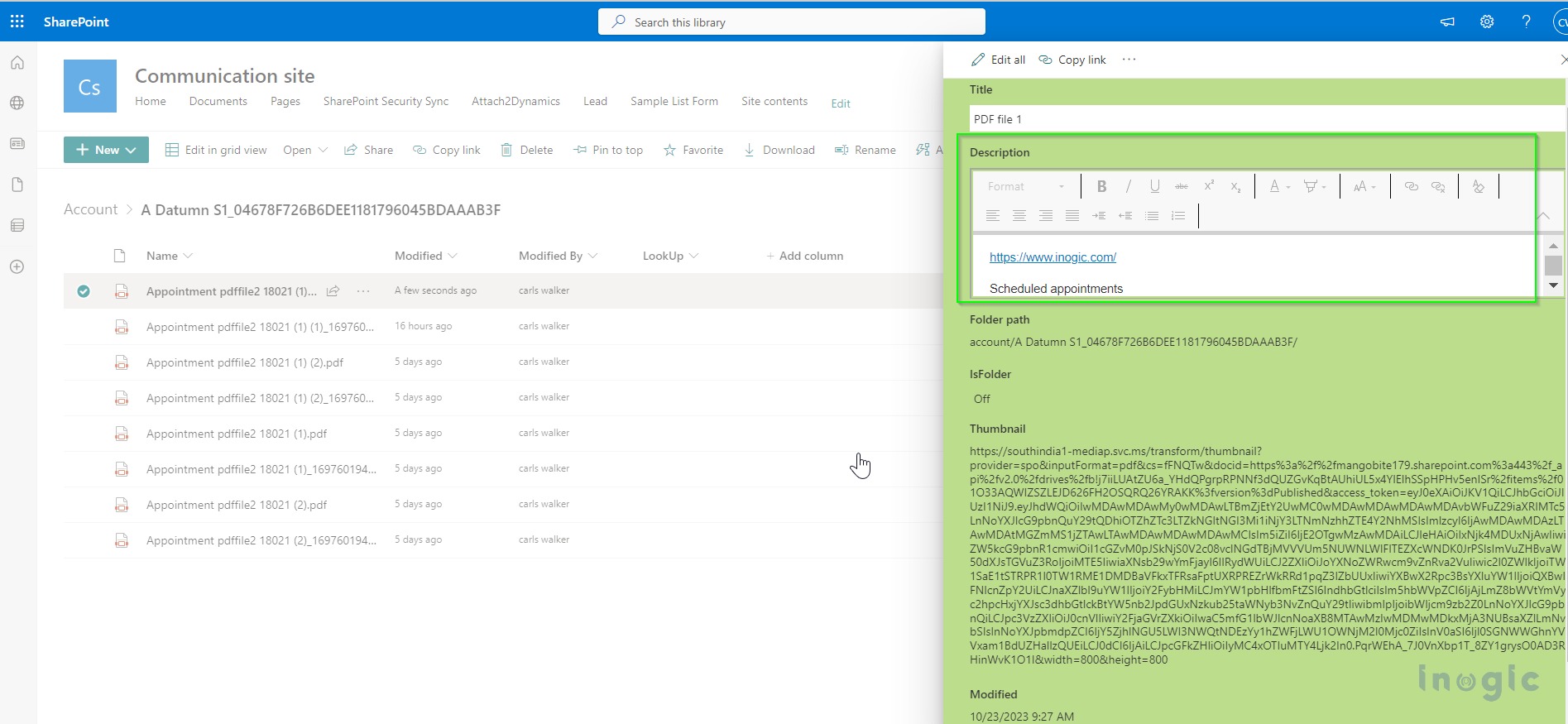Screen dimensions: 1568x724
Task: Align the description text right
Action: (x=1046, y=216)
